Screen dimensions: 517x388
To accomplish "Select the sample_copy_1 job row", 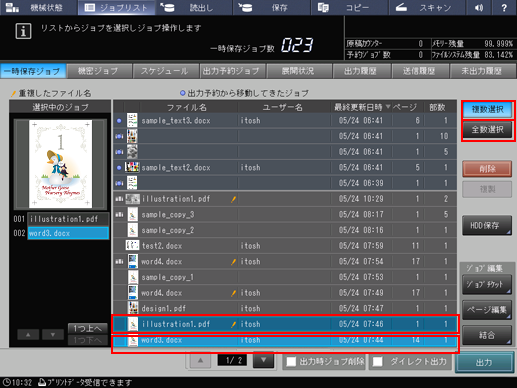I will click(285, 277).
